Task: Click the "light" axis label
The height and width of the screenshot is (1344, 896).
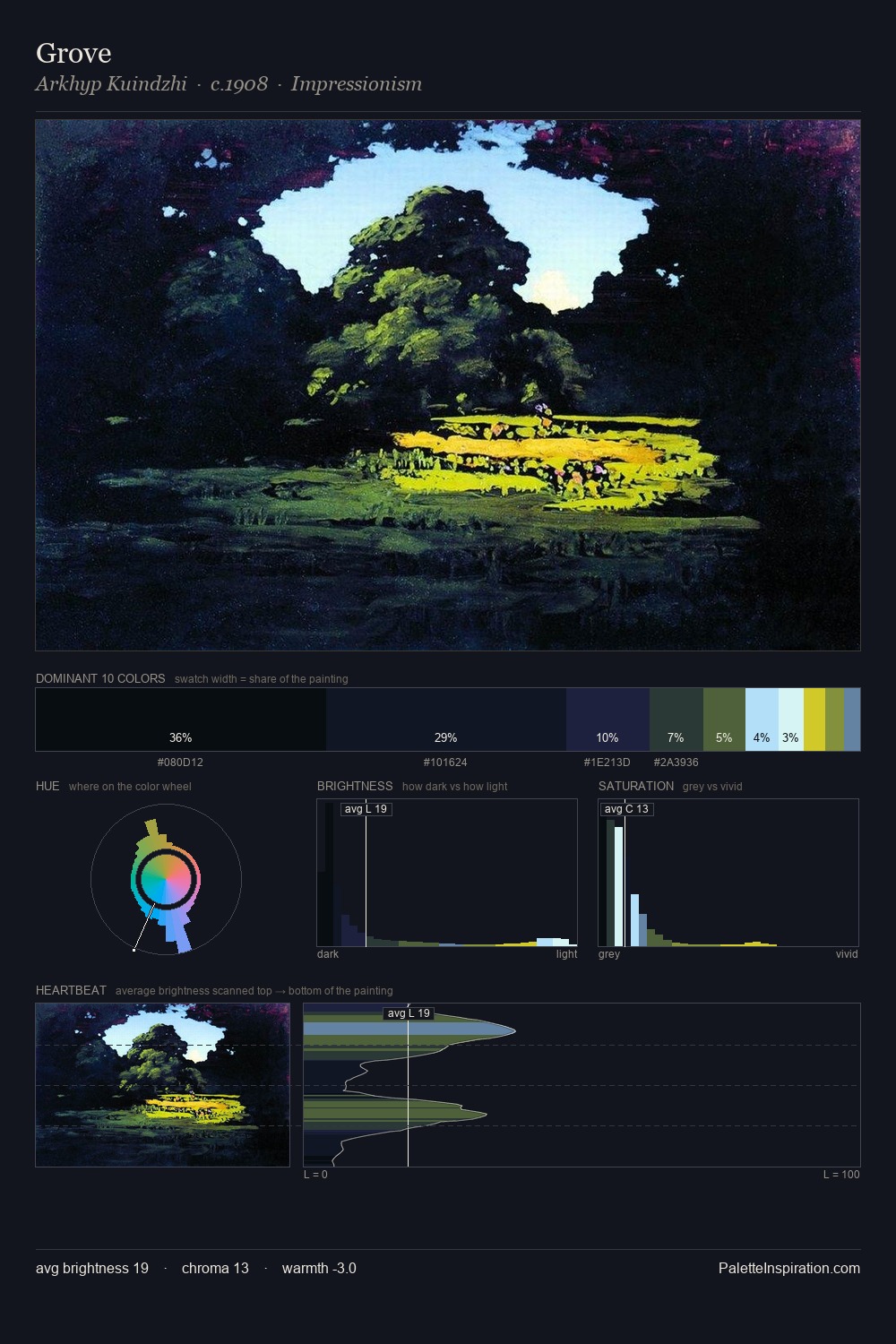Action: click(x=566, y=954)
